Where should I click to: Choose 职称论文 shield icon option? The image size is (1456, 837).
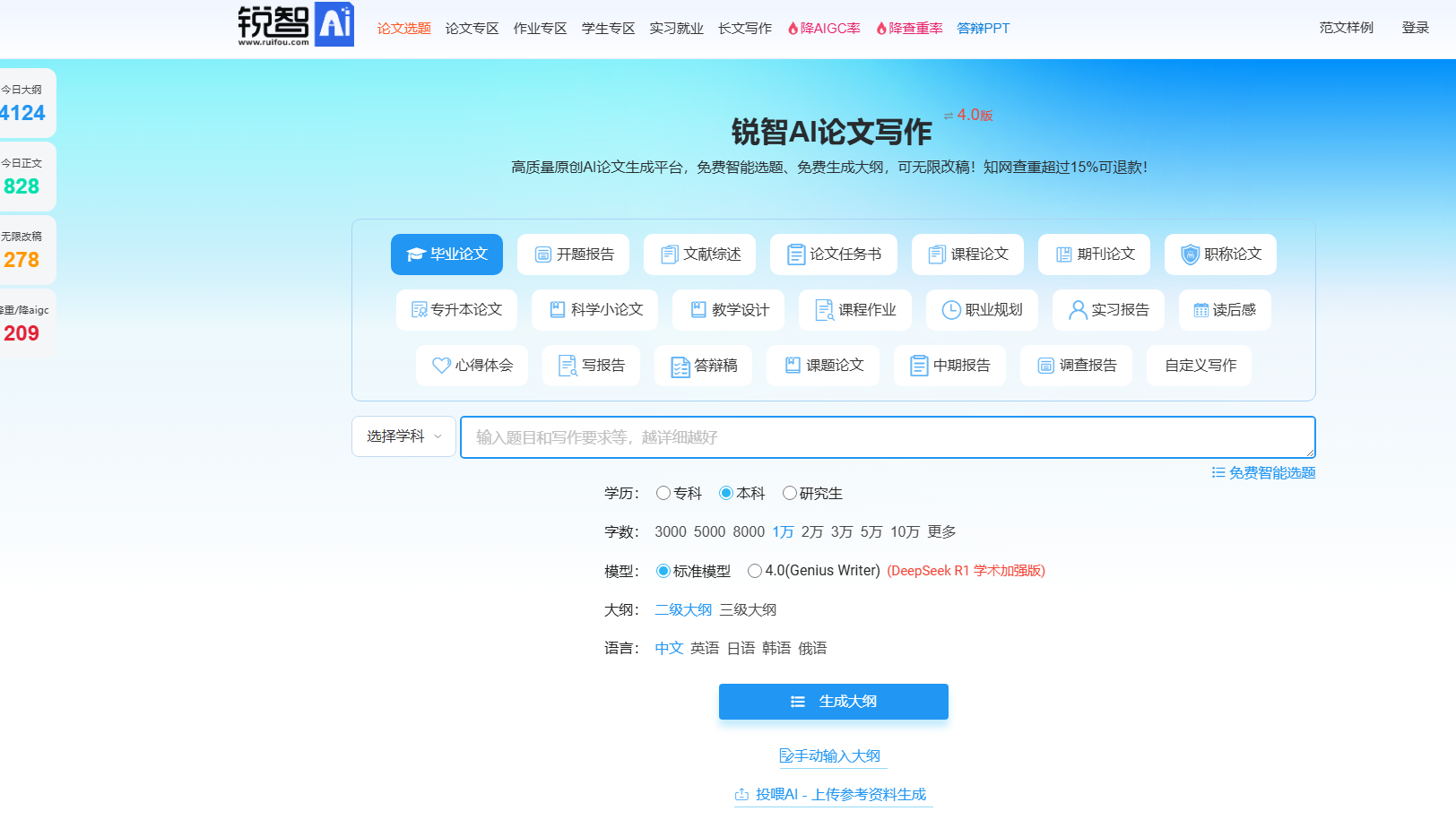(1221, 255)
